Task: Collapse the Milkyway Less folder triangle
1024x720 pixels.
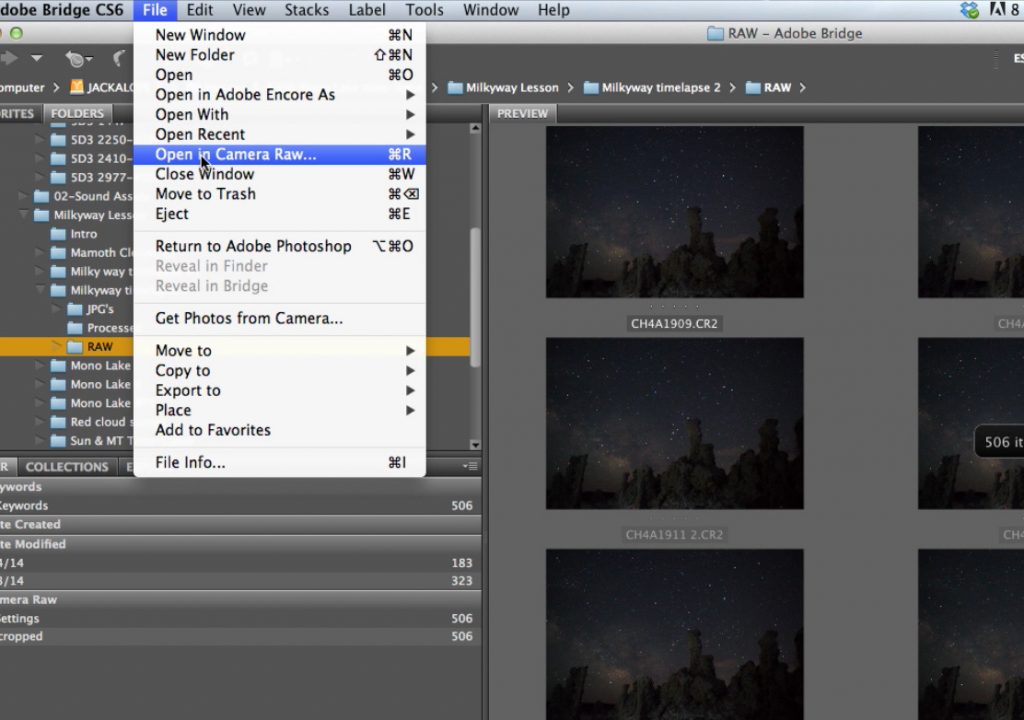Action: 24,215
